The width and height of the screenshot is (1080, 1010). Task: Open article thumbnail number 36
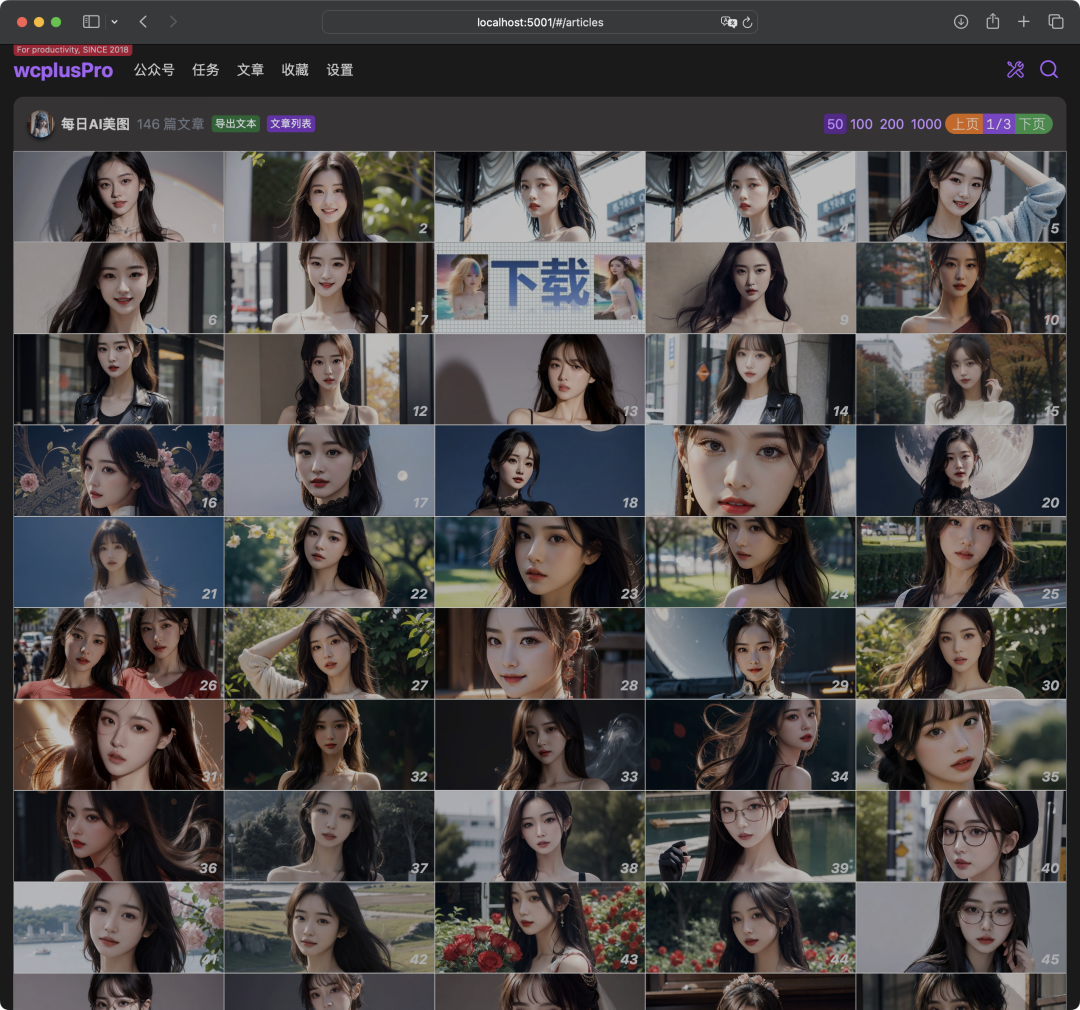click(x=118, y=836)
